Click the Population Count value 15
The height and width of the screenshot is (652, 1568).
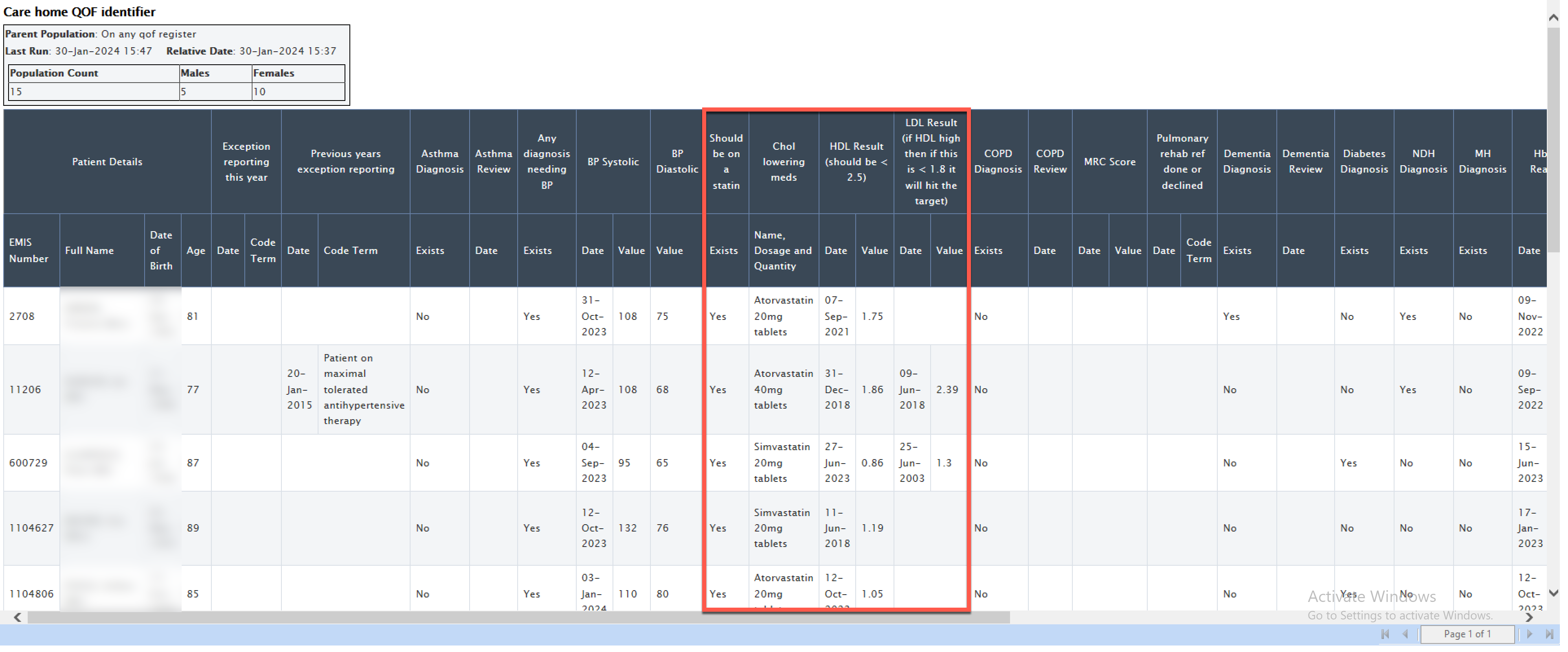(93, 92)
